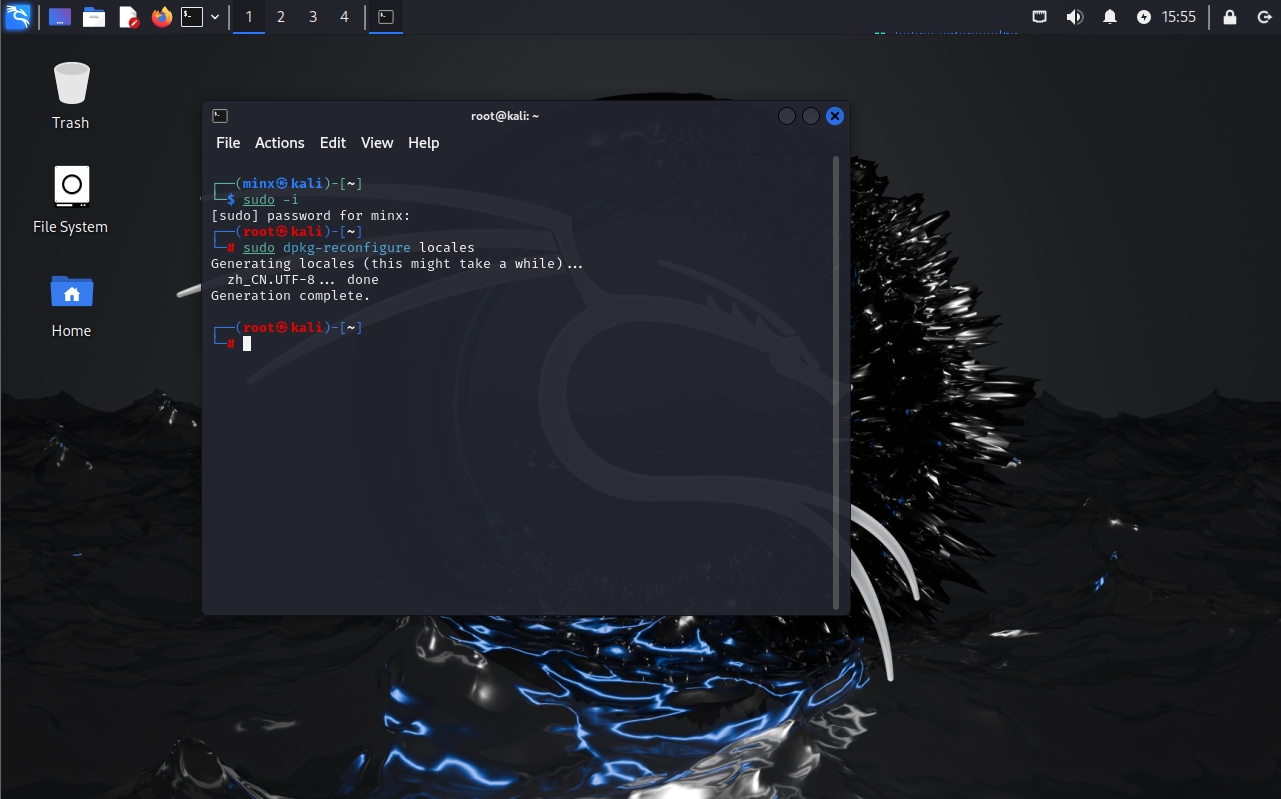Launch Firefox from the top panel

point(161,17)
